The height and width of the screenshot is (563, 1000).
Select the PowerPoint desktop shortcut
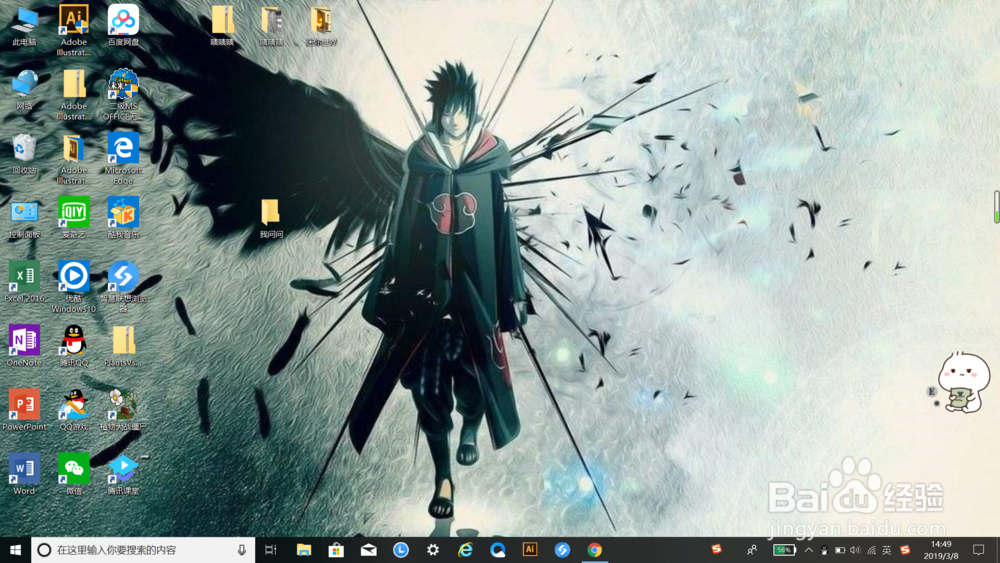click(24, 411)
